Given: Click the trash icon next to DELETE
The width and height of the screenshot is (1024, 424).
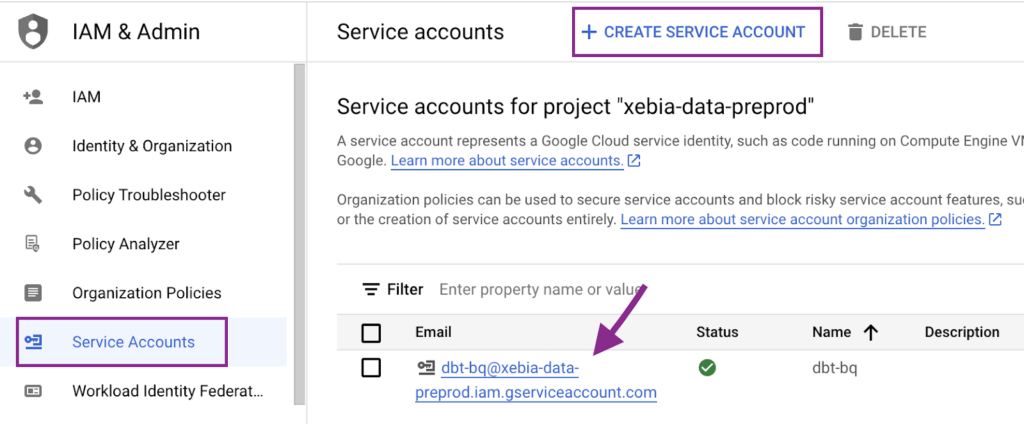Looking at the screenshot, I should click(855, 32).
